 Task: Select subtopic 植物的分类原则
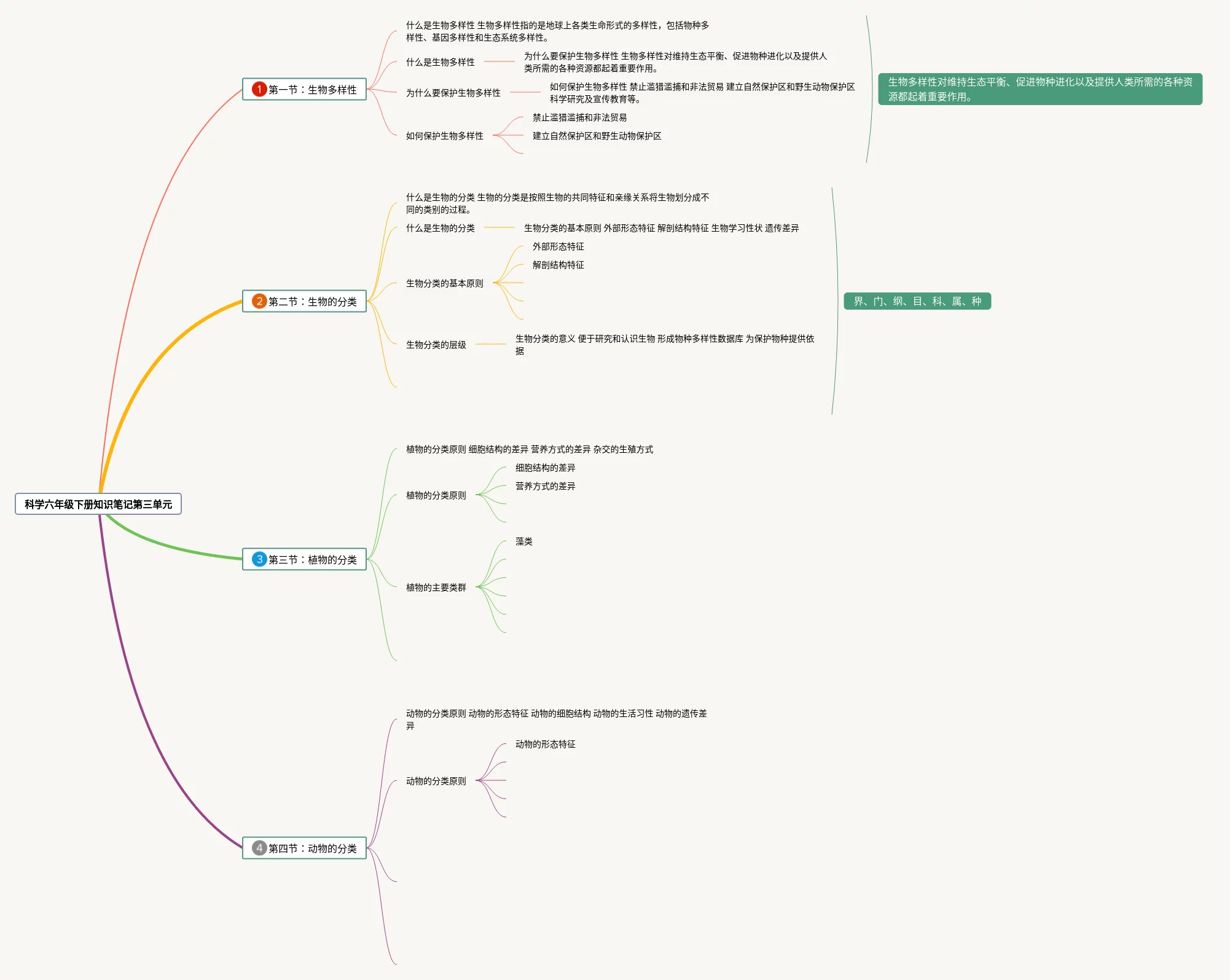point(436,495)
